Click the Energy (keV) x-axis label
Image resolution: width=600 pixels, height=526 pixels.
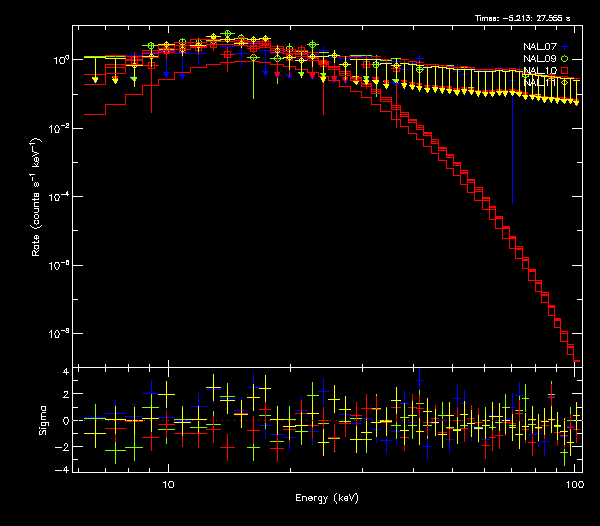coord(328,497)
